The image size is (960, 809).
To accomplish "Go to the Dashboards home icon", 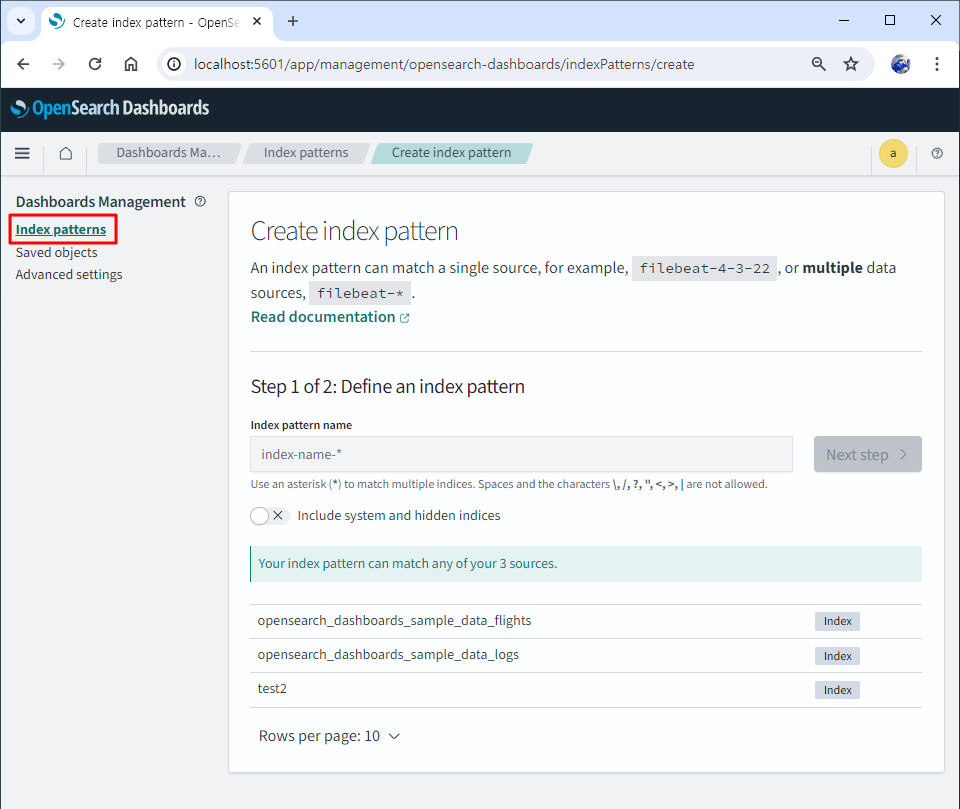I will 66,153.
